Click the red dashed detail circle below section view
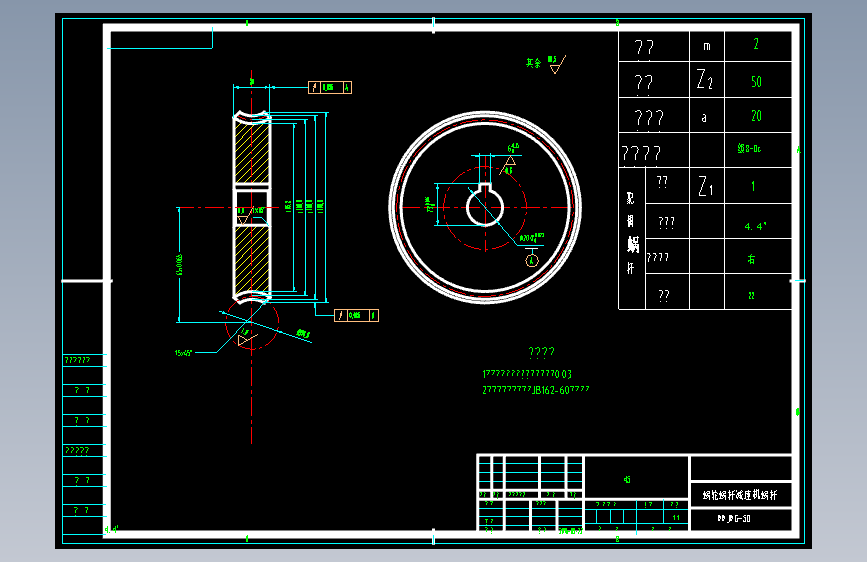 [252, 322]
